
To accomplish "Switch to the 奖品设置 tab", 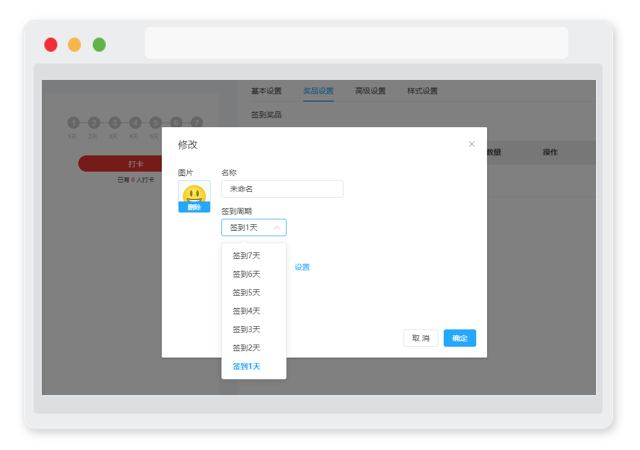I will pos(318,91).
